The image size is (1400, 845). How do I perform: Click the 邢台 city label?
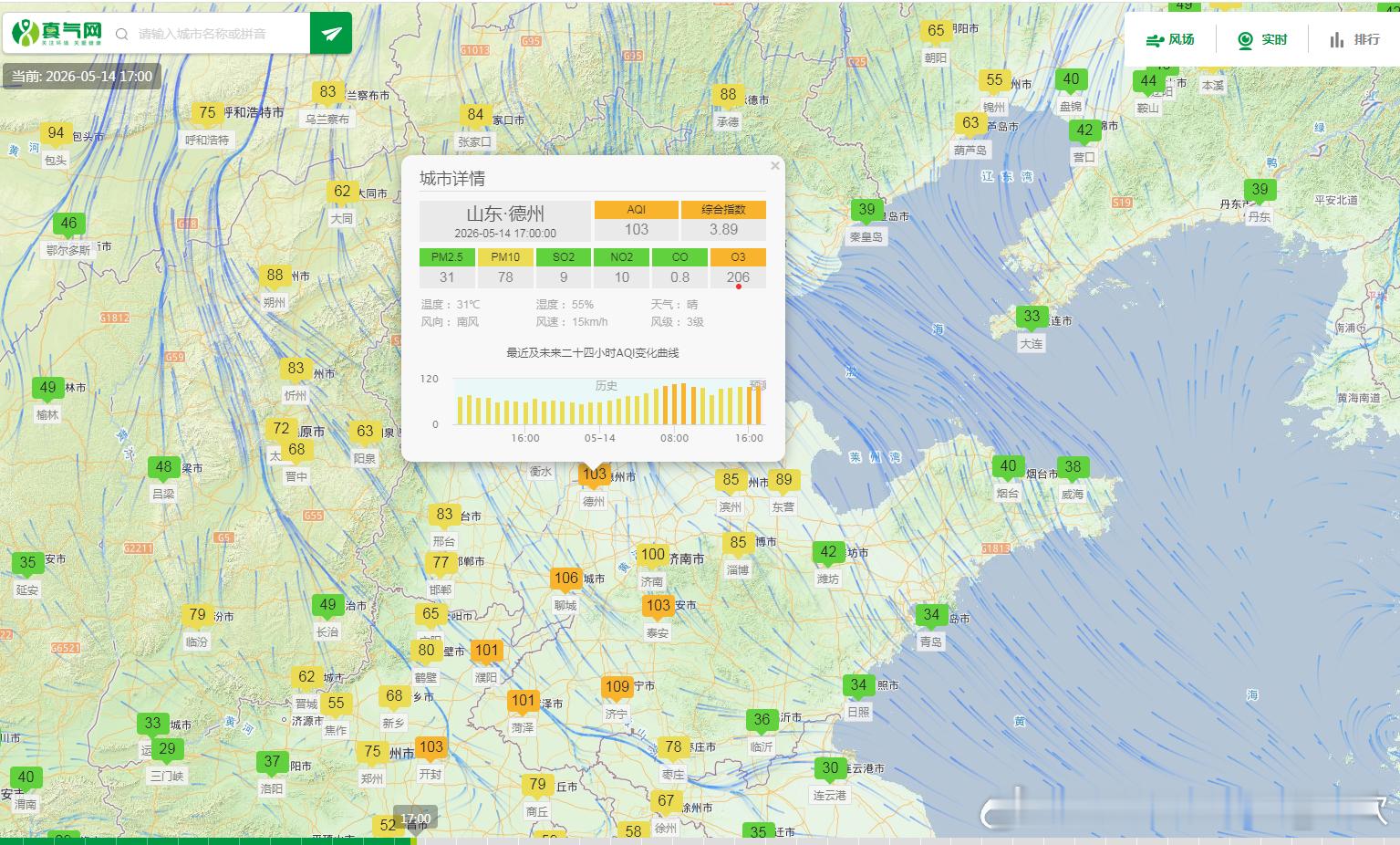coord(444,541)
